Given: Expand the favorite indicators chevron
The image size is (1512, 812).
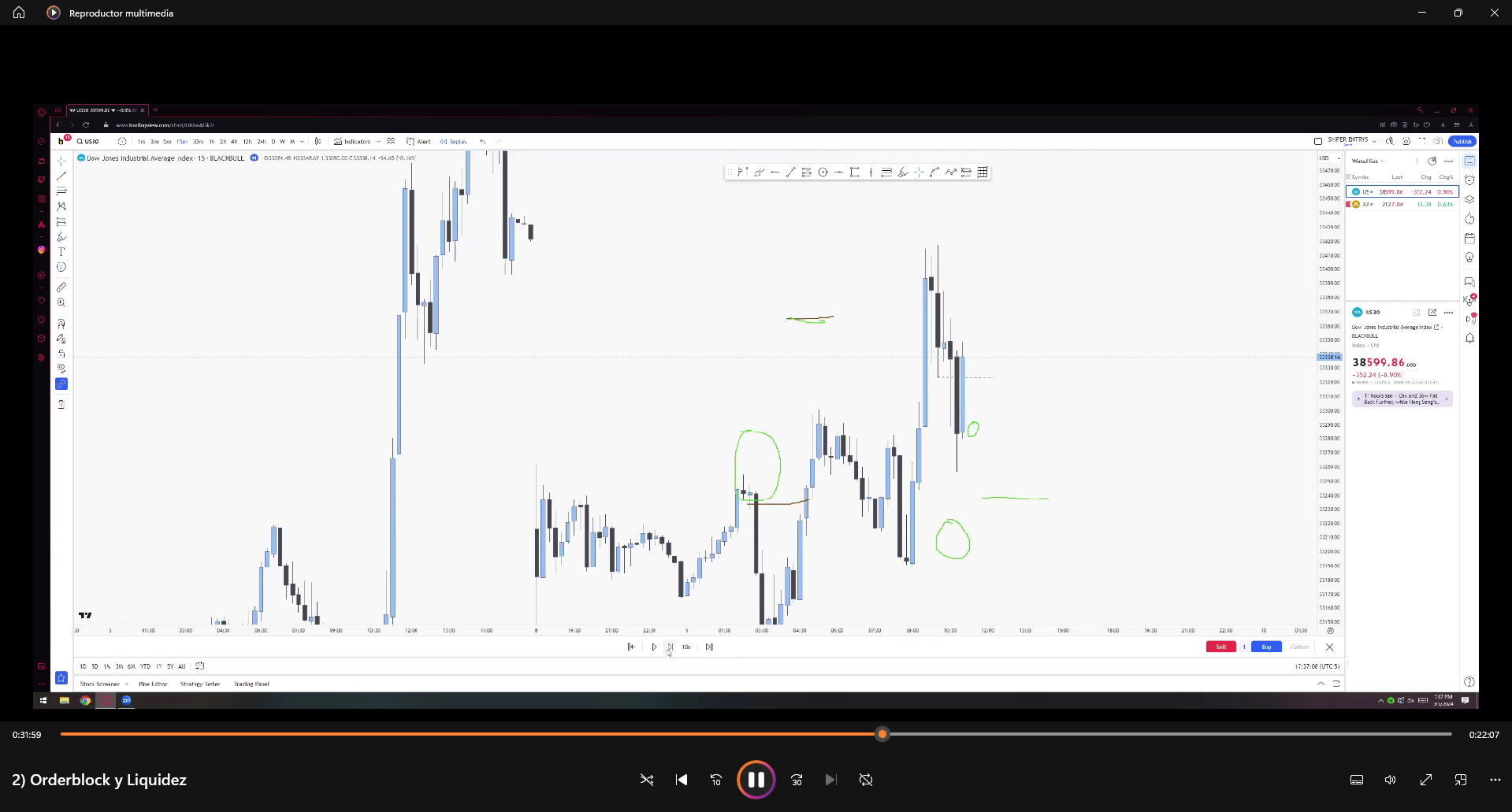Looking at the screenshot, I should [x=379, y=142].
